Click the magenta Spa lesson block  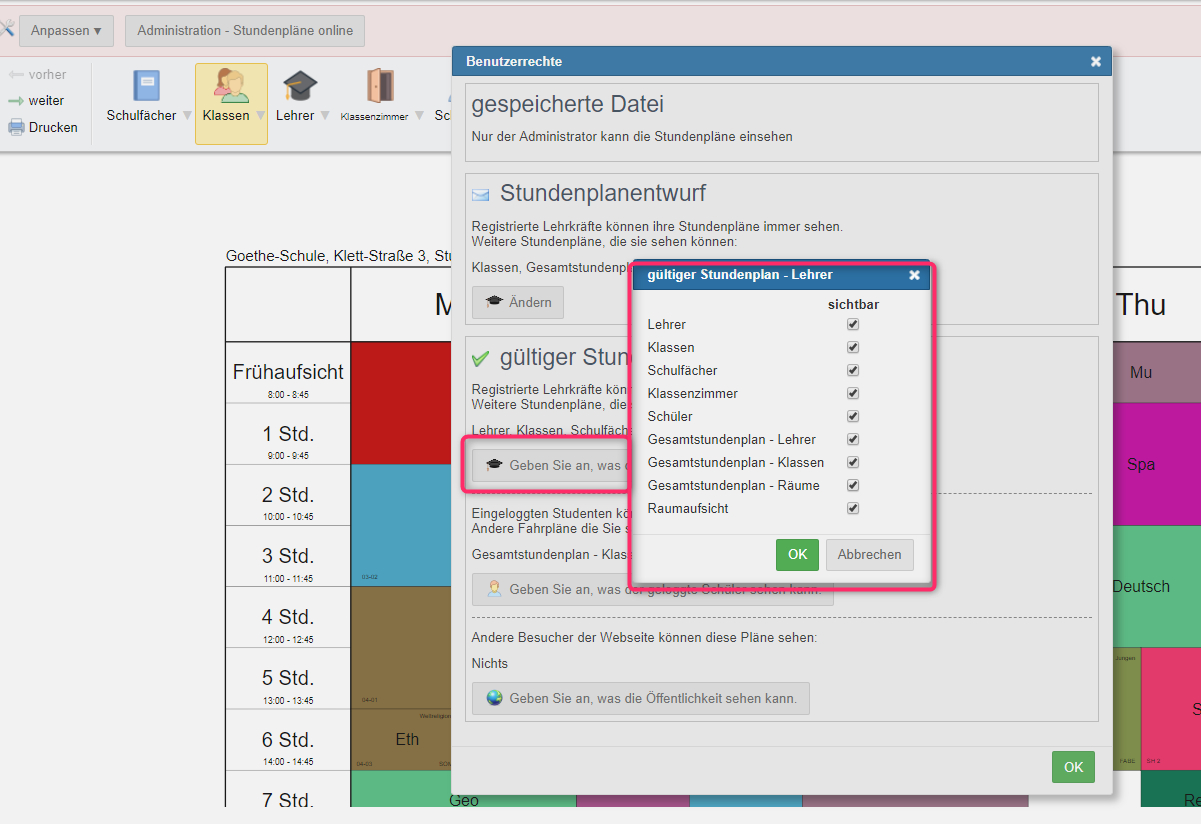tap(1140, 464)
